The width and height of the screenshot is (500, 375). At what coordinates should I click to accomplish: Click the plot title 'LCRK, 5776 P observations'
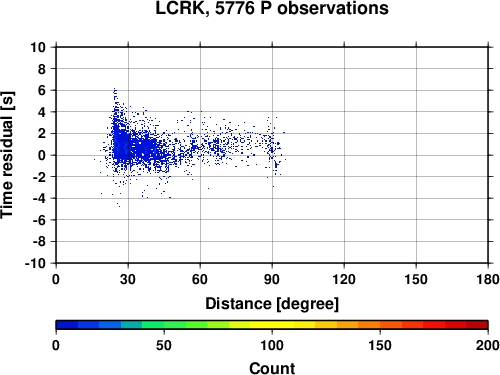pos(272,8)
